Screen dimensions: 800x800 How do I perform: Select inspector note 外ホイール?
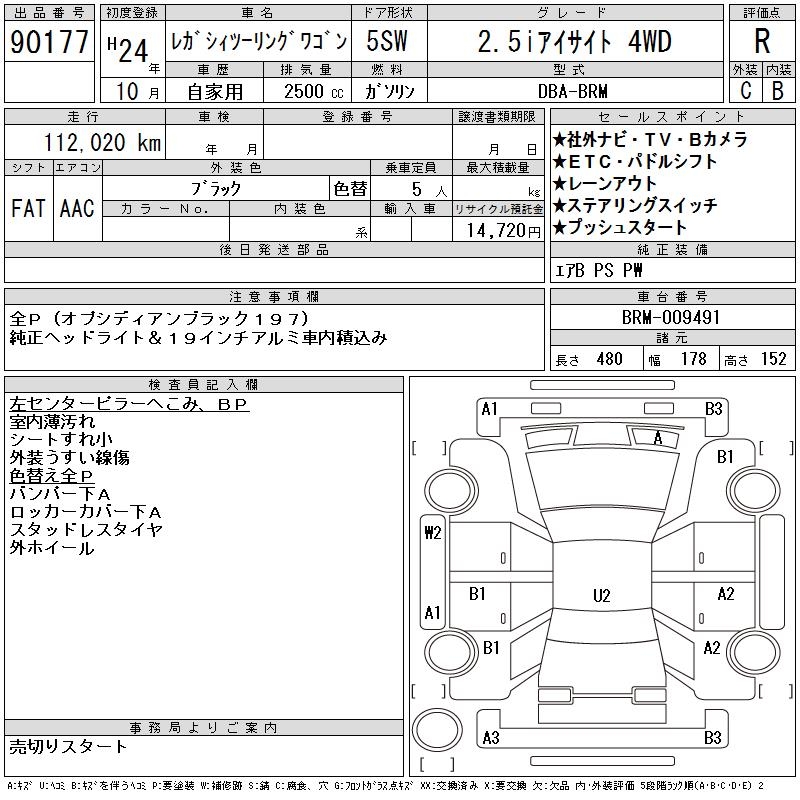click(x=52, y=548)
